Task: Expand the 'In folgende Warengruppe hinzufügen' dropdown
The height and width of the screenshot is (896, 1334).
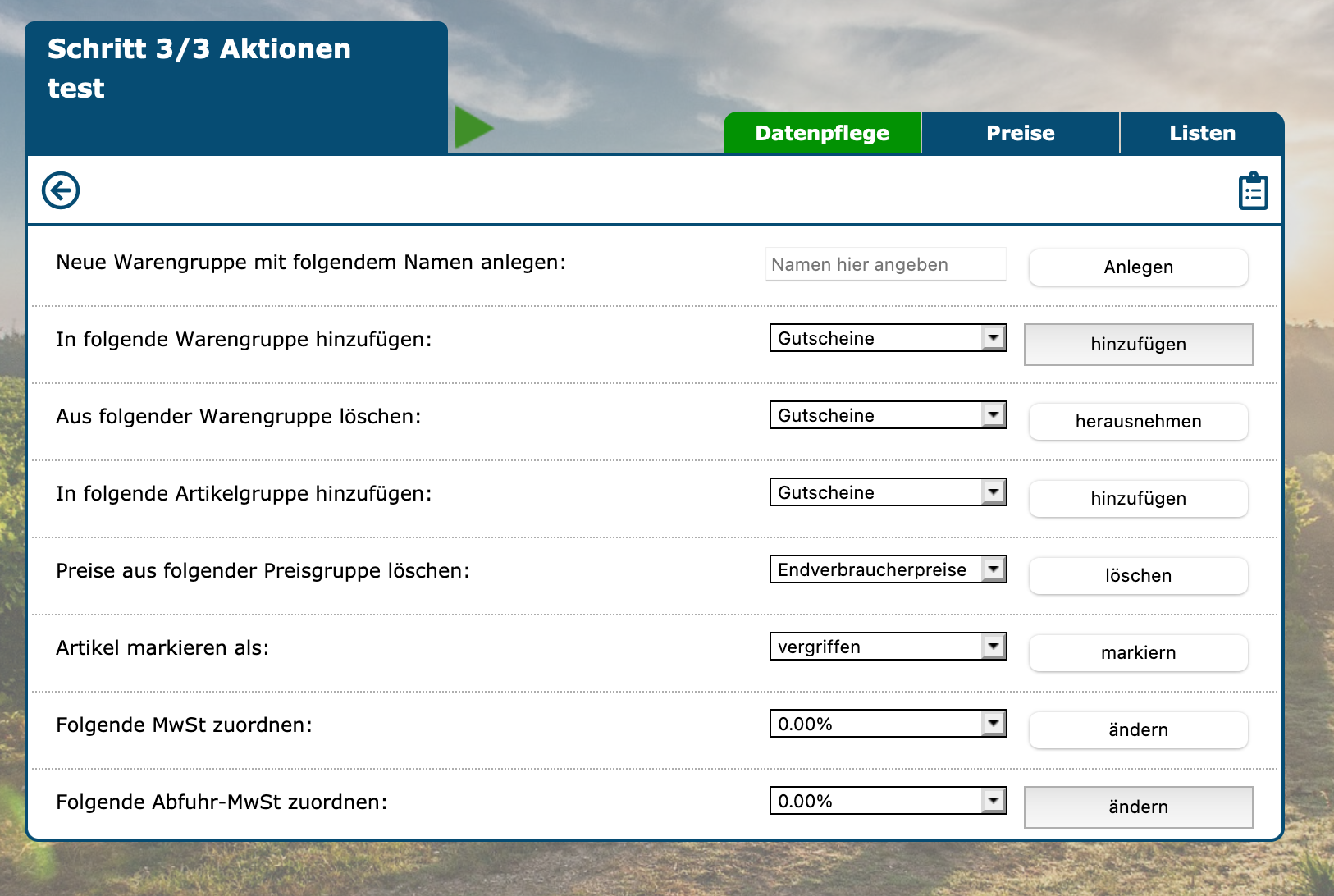Action: pos(888,338)
